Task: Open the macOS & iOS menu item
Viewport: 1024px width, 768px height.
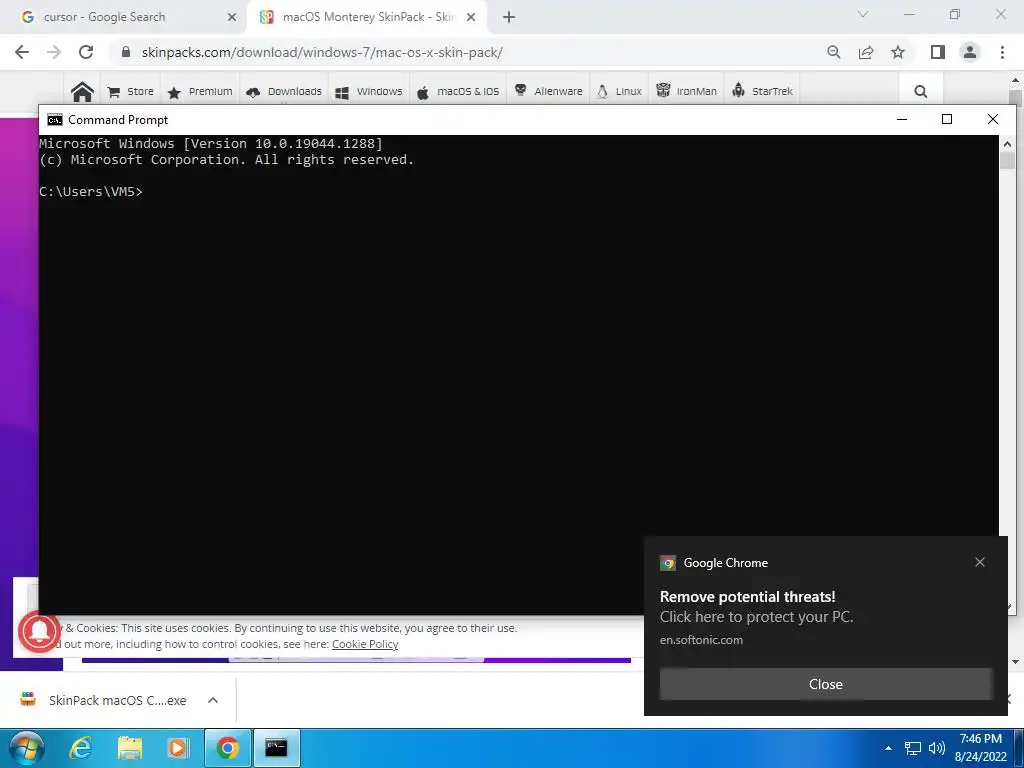Action: pos(457,91)
